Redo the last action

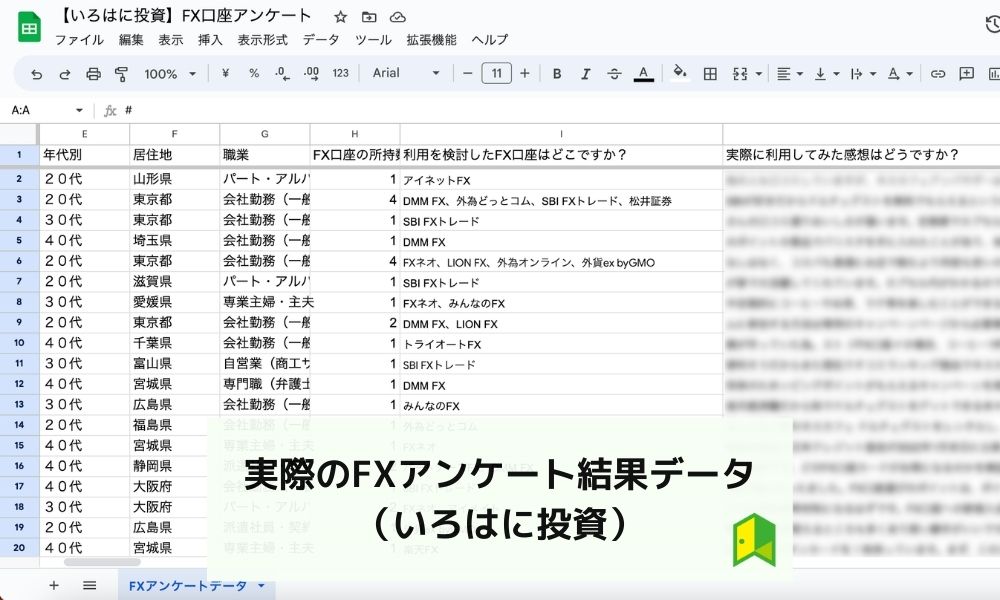coord(64,74)
